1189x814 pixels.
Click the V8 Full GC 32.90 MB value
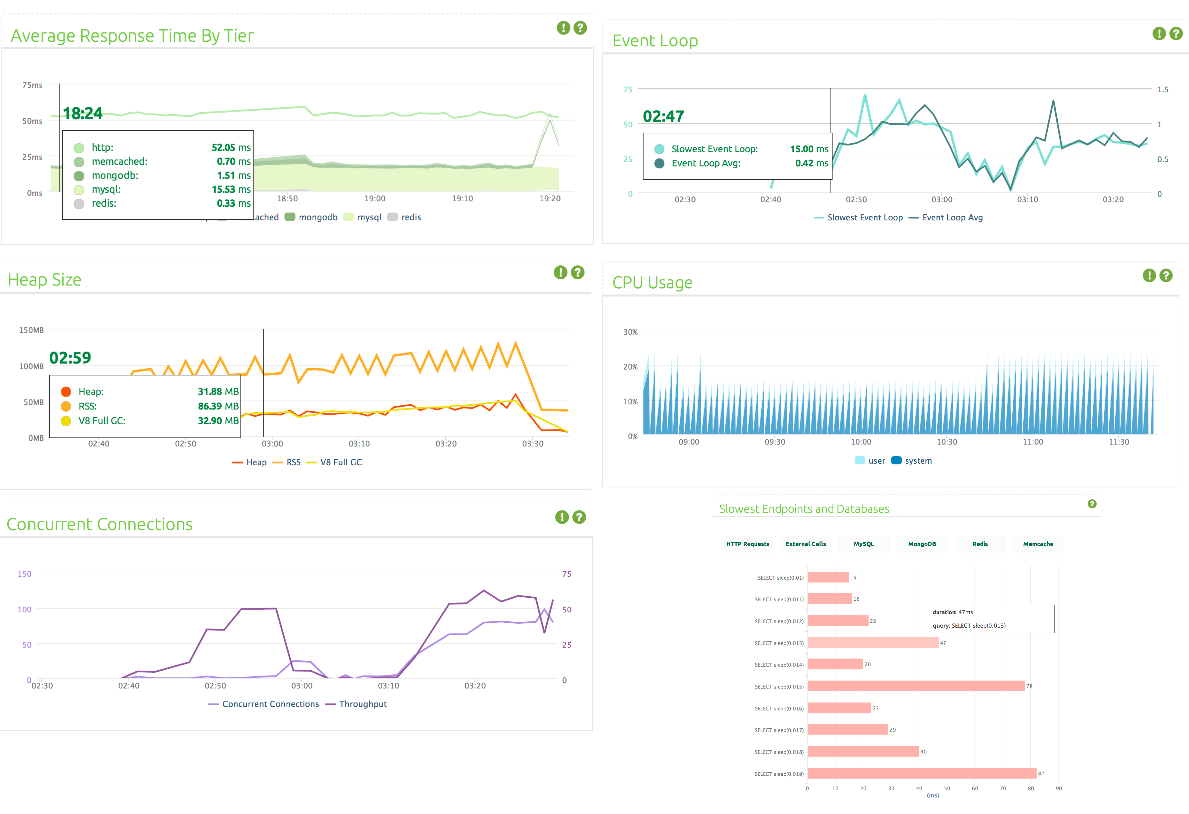point(218,421)
